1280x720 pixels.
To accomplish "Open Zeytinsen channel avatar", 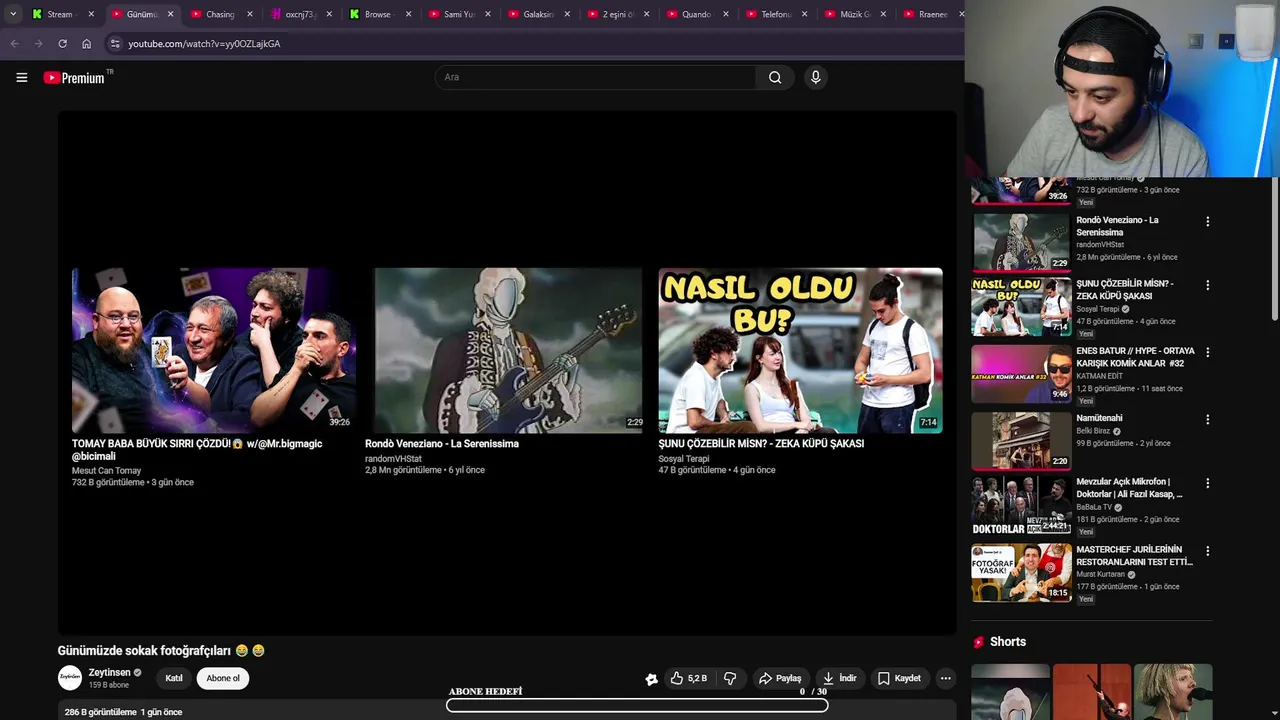I will click(x=70, y=677).
